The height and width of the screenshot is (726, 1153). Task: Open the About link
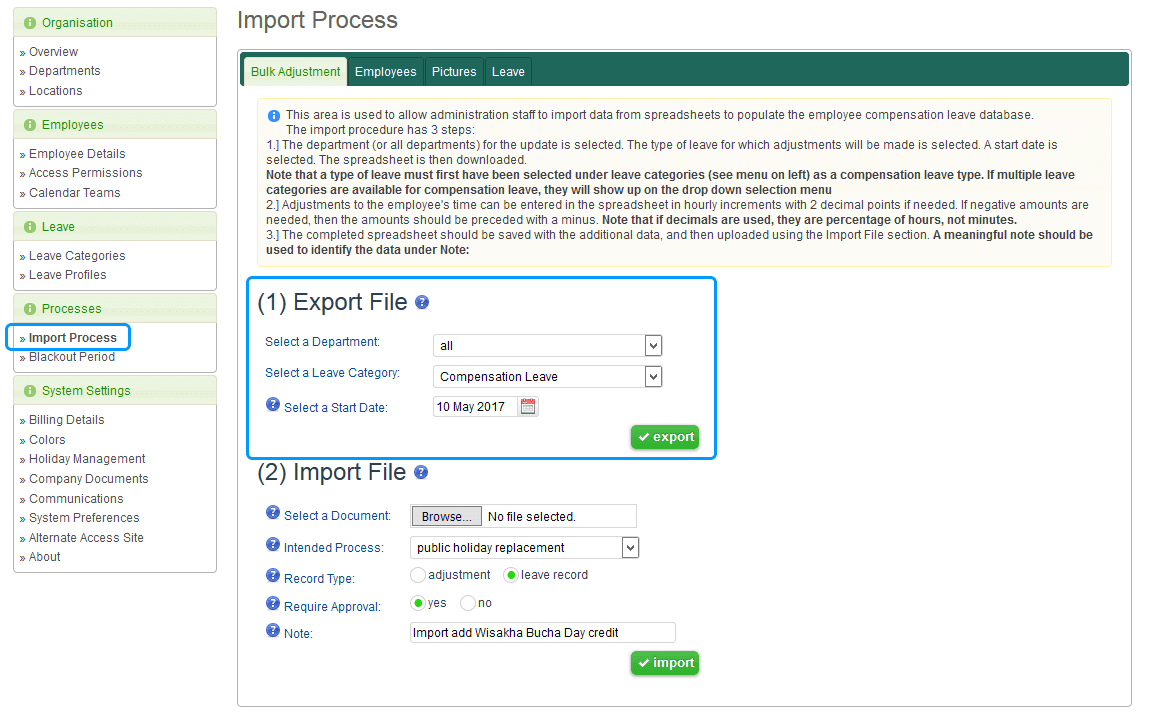click(45, 558)
